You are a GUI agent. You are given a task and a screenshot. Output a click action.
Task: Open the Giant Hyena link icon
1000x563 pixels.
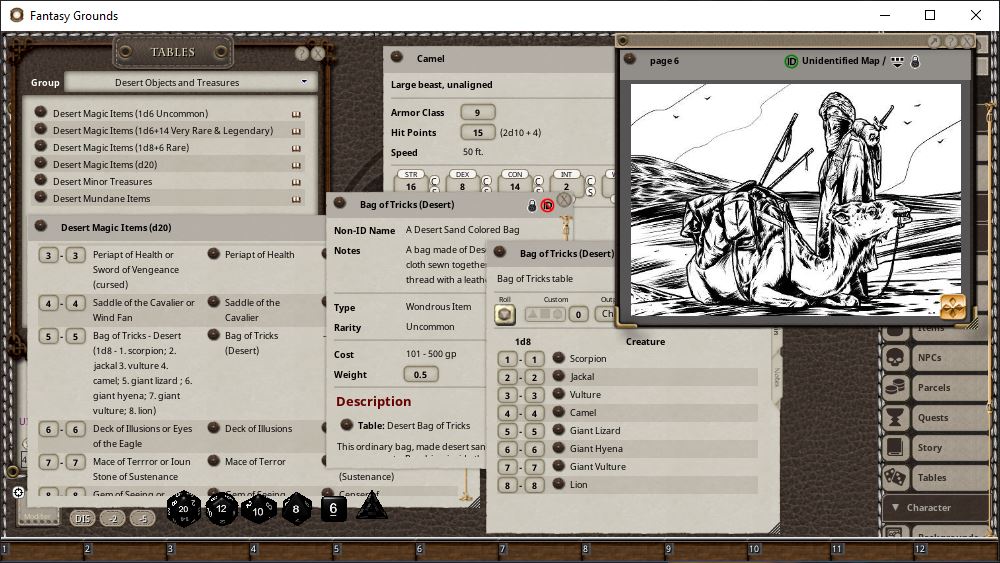click(x=559, y=448)
